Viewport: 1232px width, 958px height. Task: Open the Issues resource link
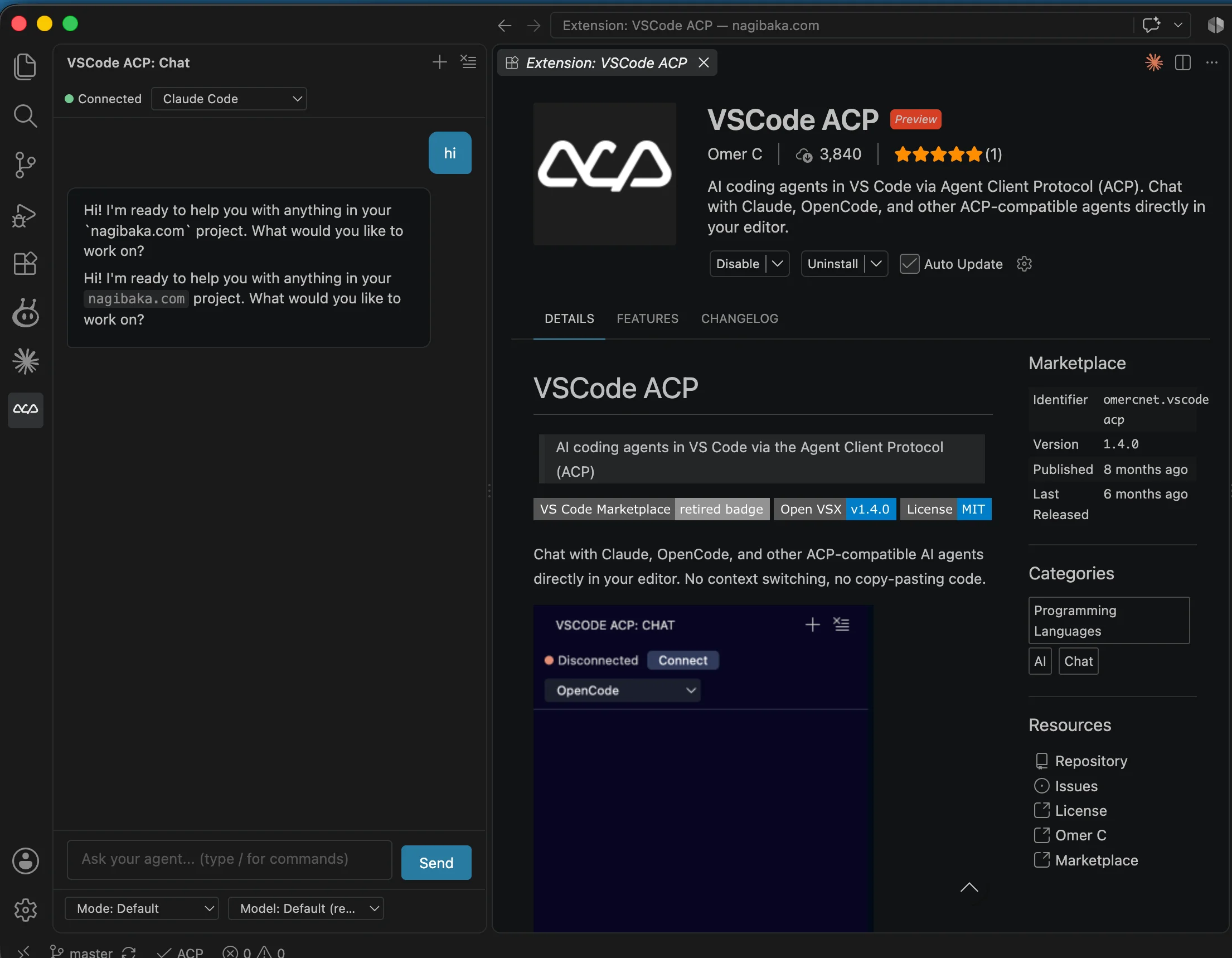click(x=1066, y=786)
